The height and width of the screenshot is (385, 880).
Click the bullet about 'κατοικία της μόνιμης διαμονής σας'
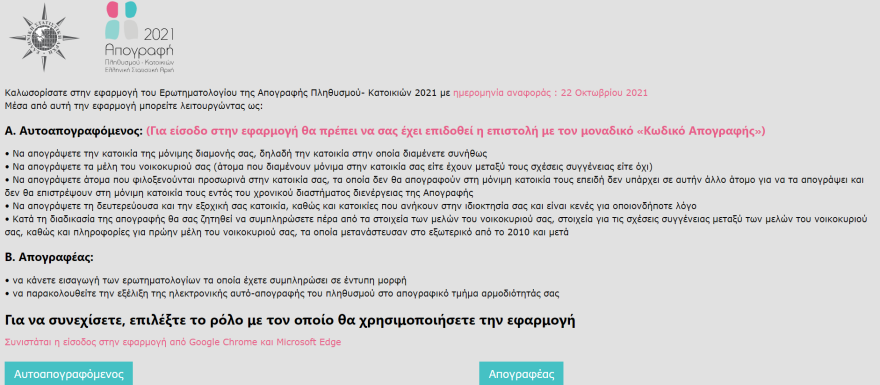[x=246, y=153]
